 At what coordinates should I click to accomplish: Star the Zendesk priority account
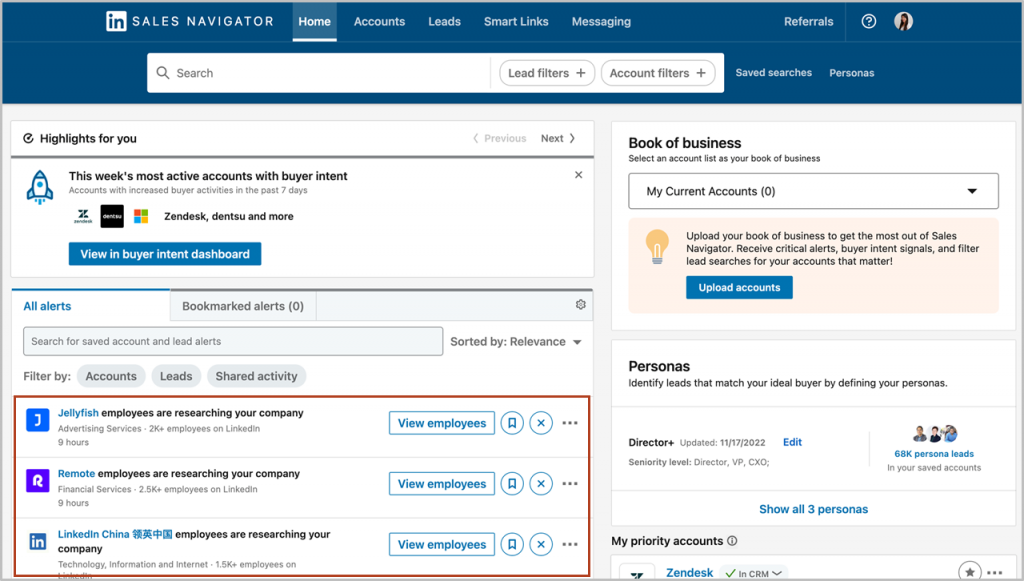970,572
